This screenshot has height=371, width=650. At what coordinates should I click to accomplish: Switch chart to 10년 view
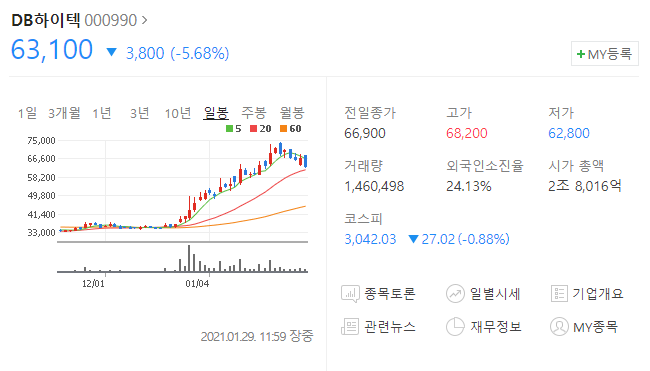point(178,113)
